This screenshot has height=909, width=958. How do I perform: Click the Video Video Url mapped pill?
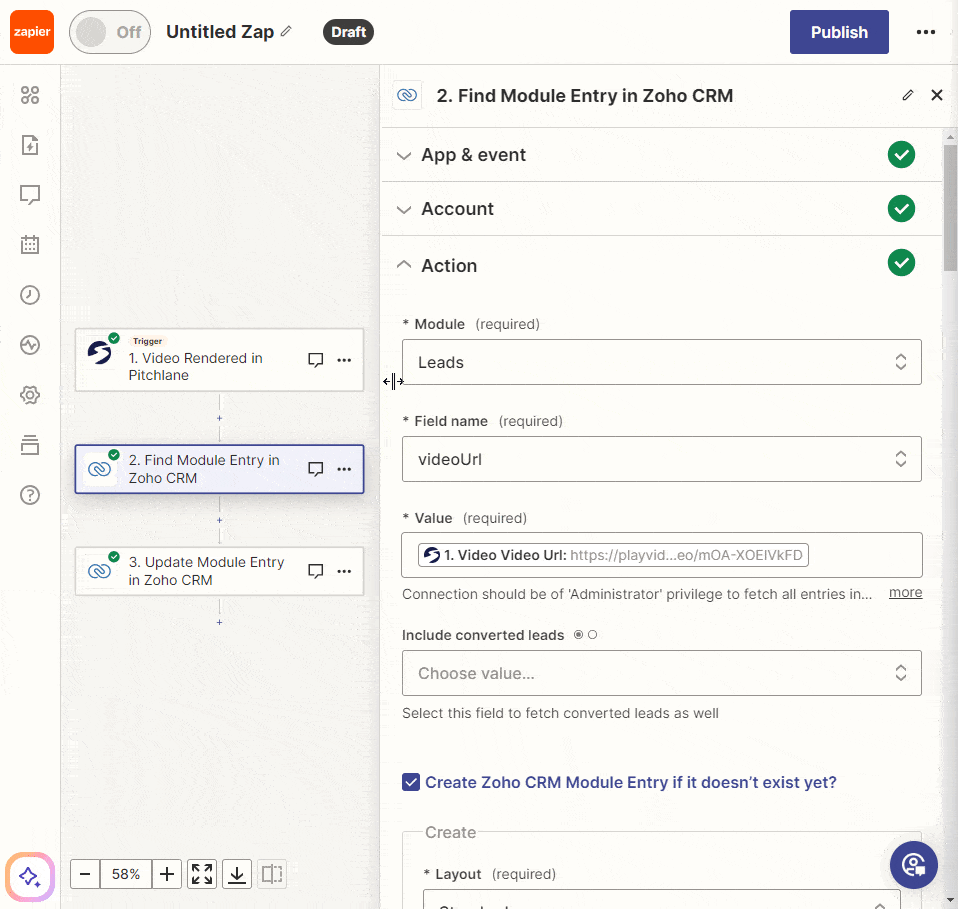(x=613, y=555)
